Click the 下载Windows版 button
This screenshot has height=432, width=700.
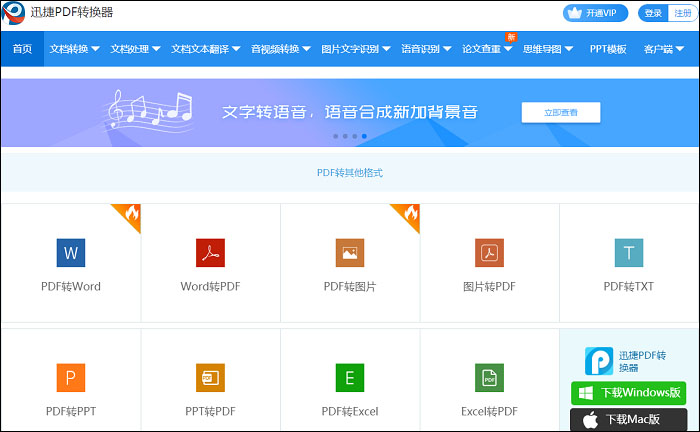[629, 393]
